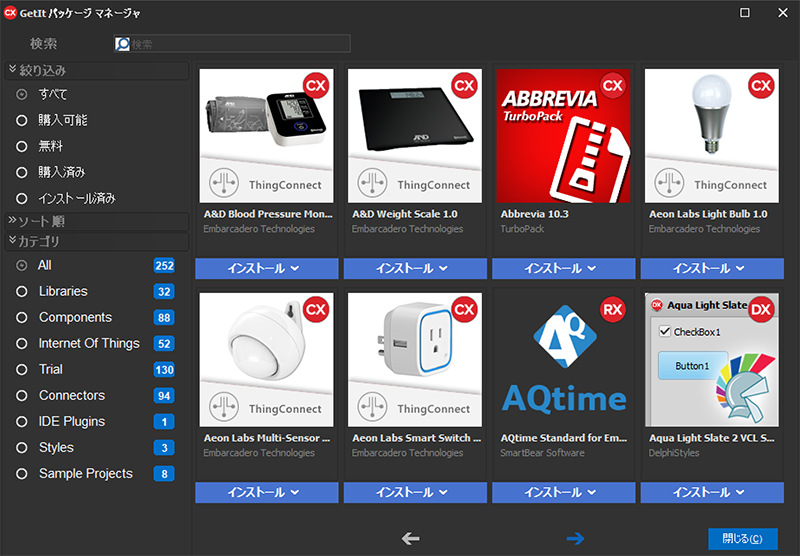Click the Abbrevia TurboPack package icon
800x556 pixels.
pyautogui.click(x=563, y=136)
